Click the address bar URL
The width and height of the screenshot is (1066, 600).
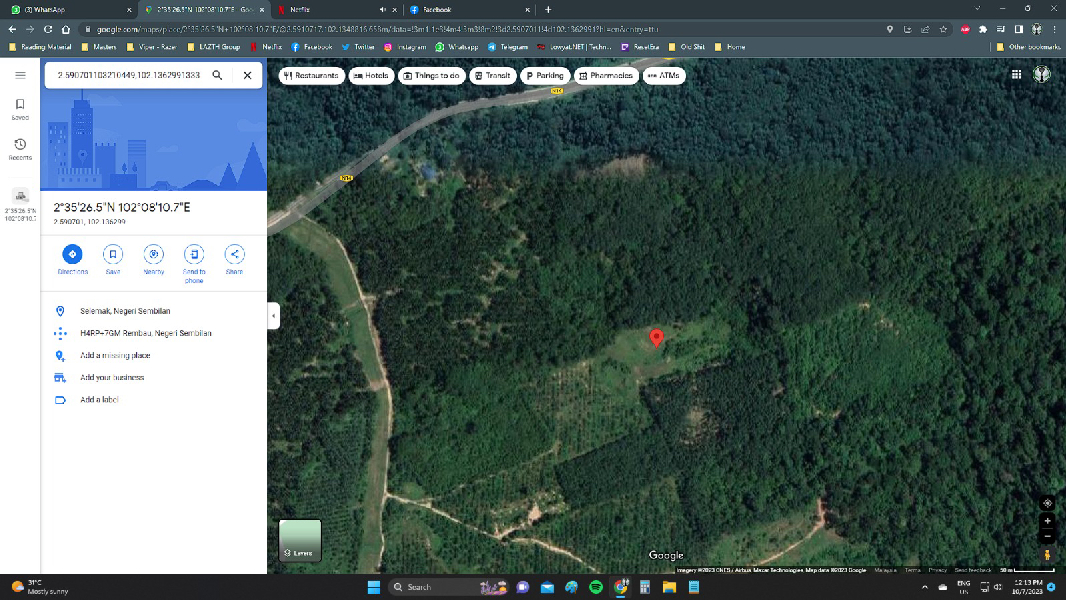point(377,29)
